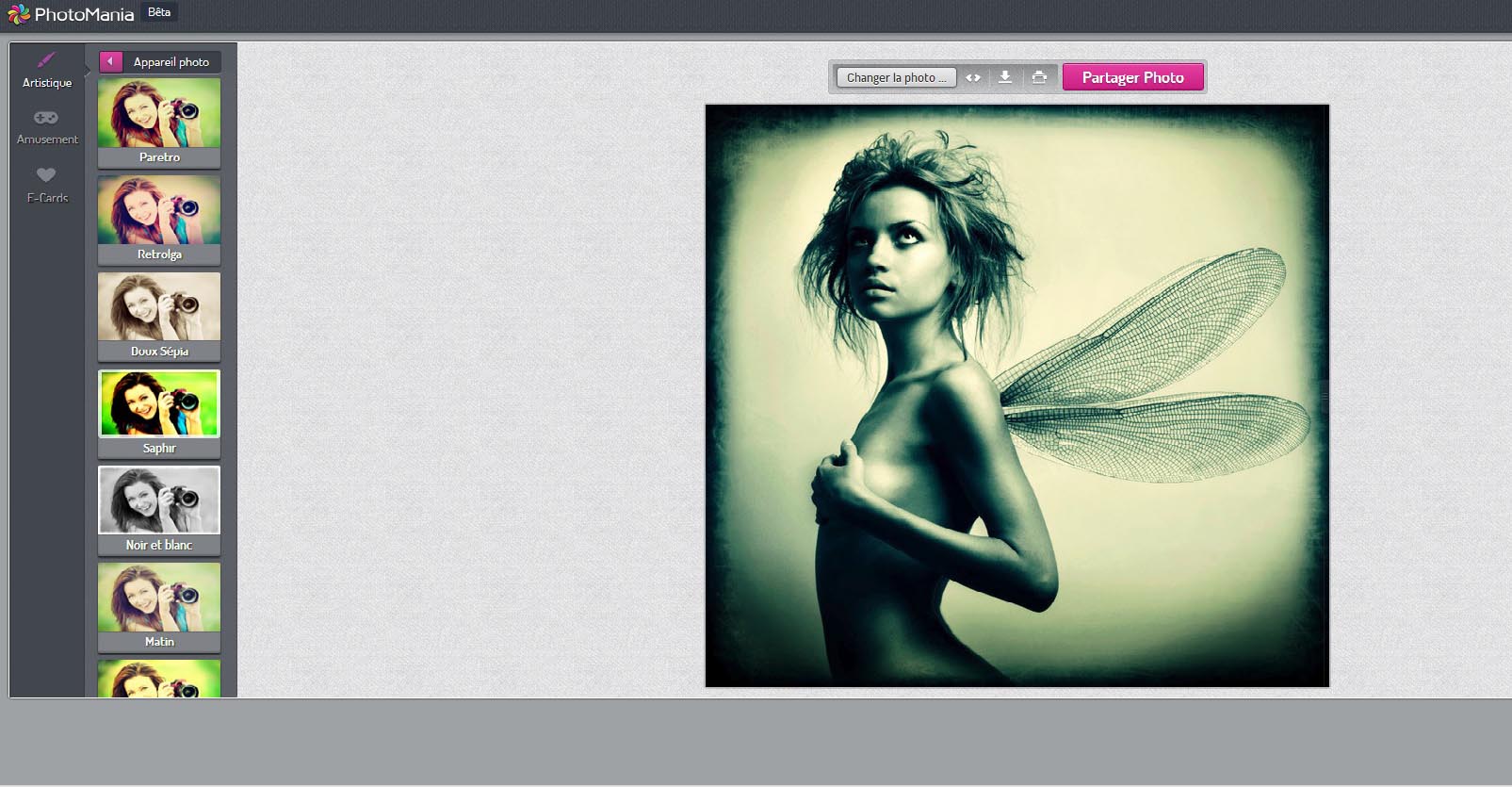Apply the Noir et blanc filter

click(x=159, y=511)
